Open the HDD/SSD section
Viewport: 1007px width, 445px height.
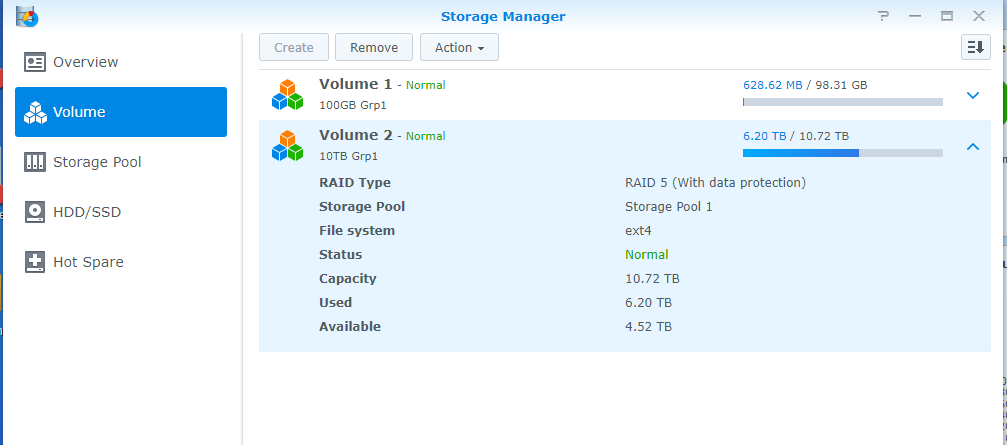coord(87,212)
